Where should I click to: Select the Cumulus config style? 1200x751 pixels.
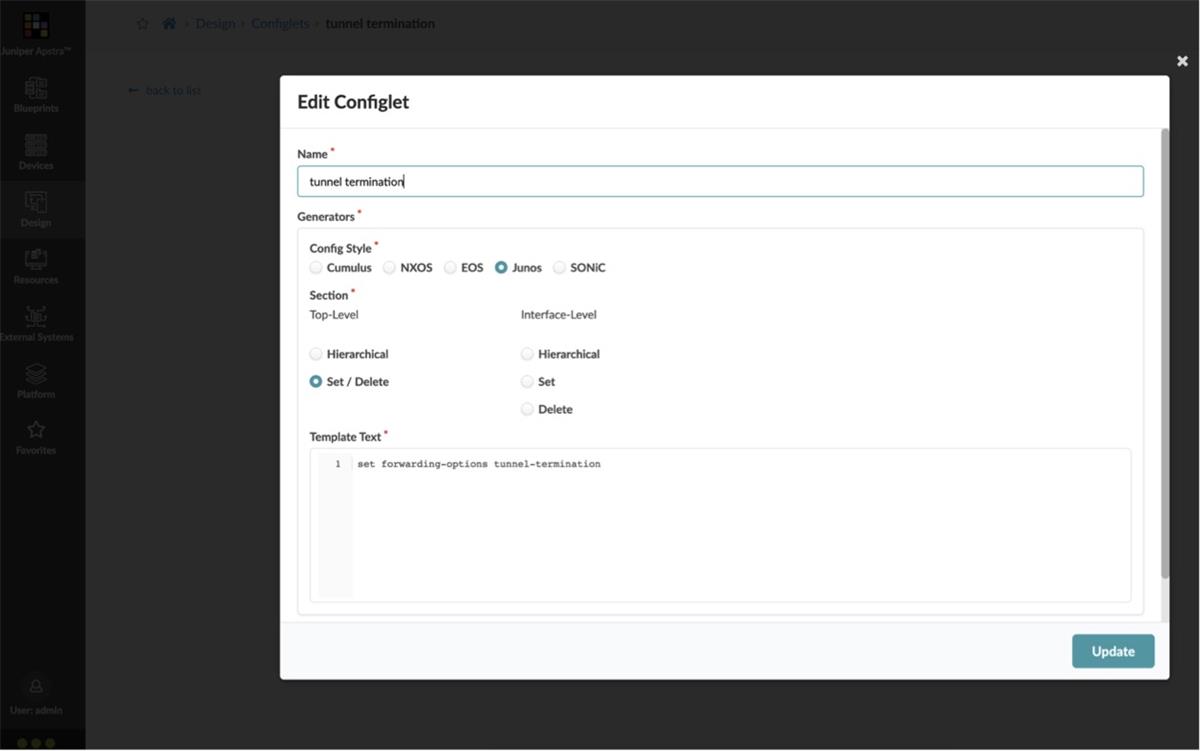tap(314, 267)
